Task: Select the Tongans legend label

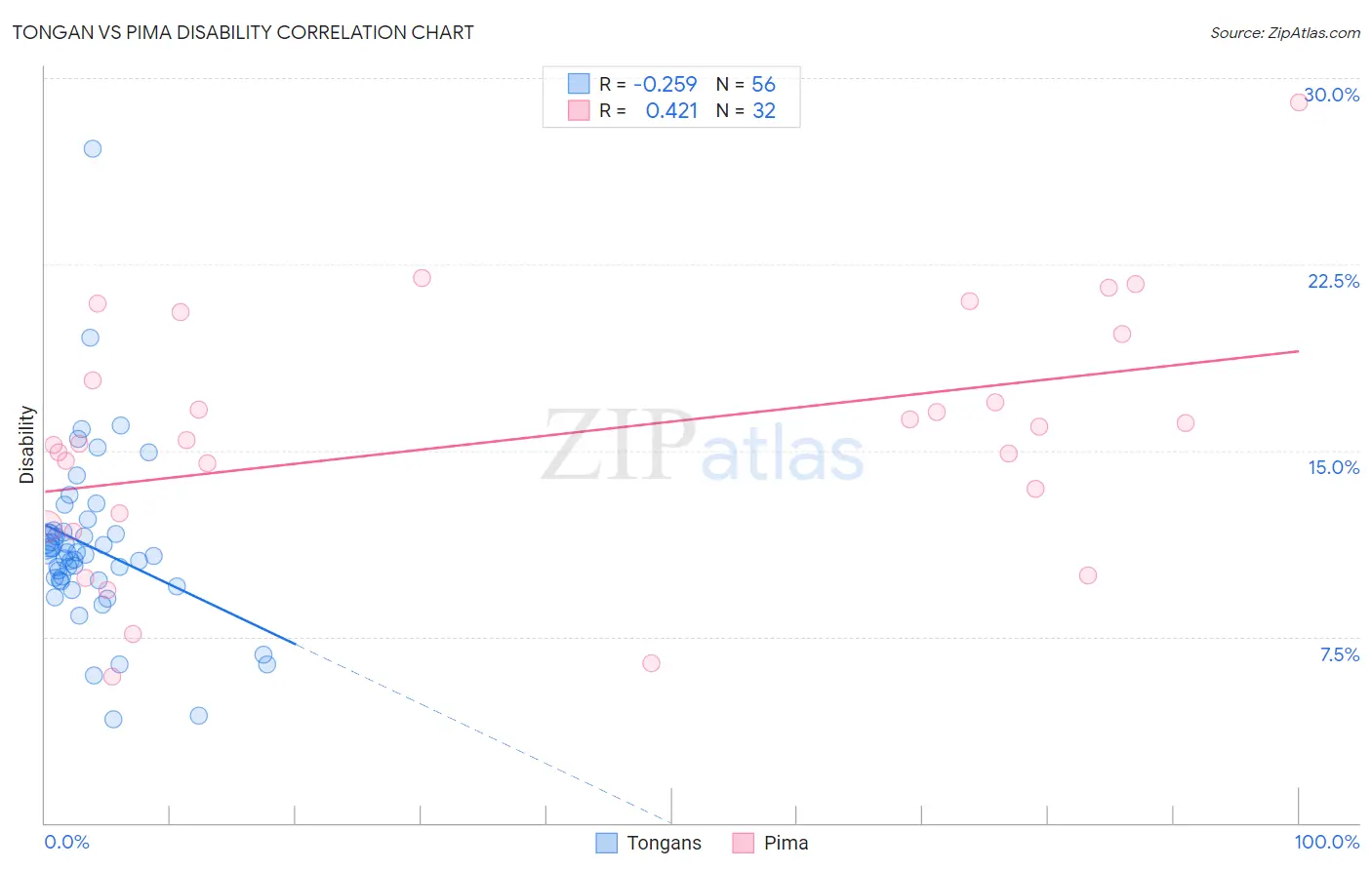Action: [x=664, y=843]
